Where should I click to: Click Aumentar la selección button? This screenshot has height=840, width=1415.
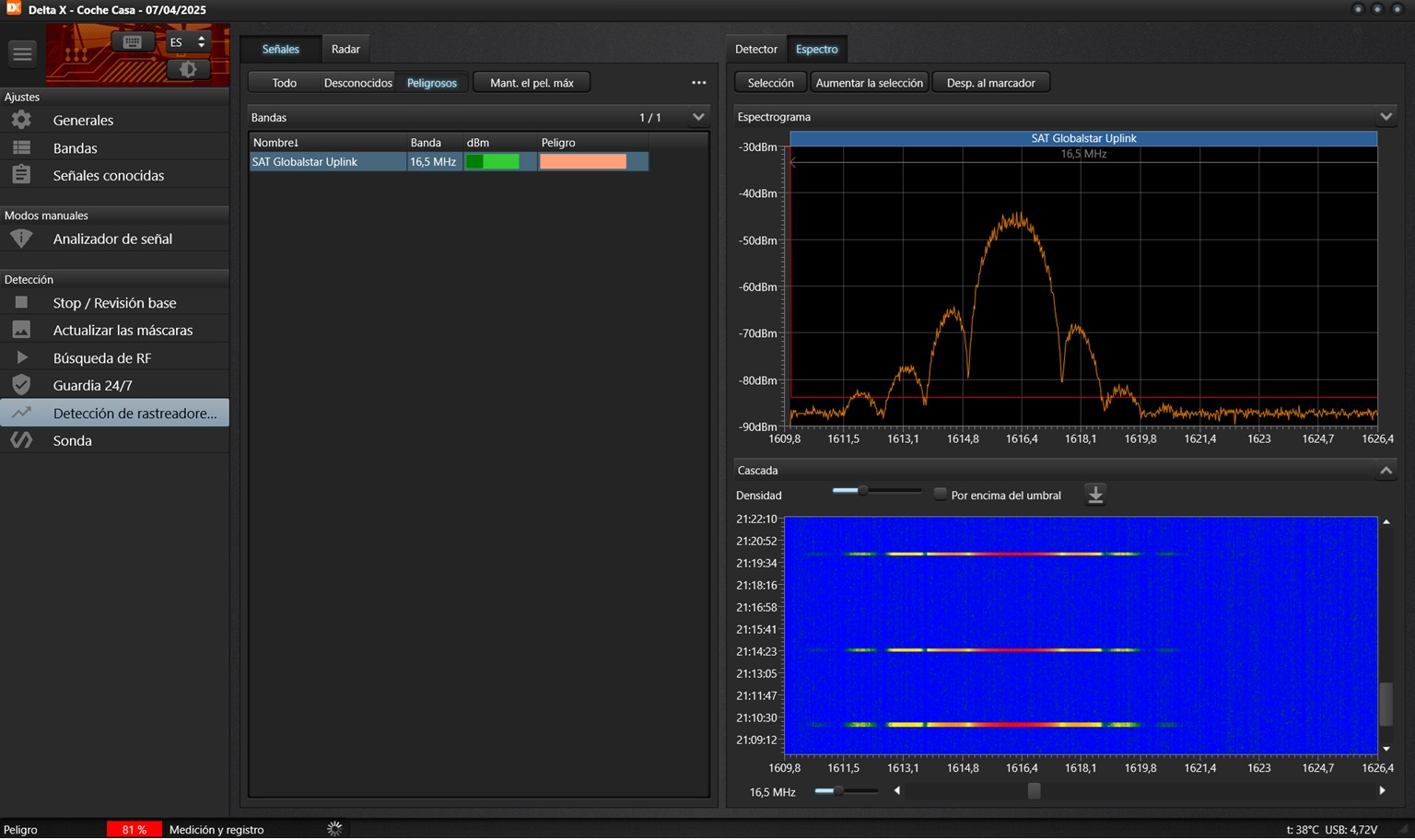869,83
